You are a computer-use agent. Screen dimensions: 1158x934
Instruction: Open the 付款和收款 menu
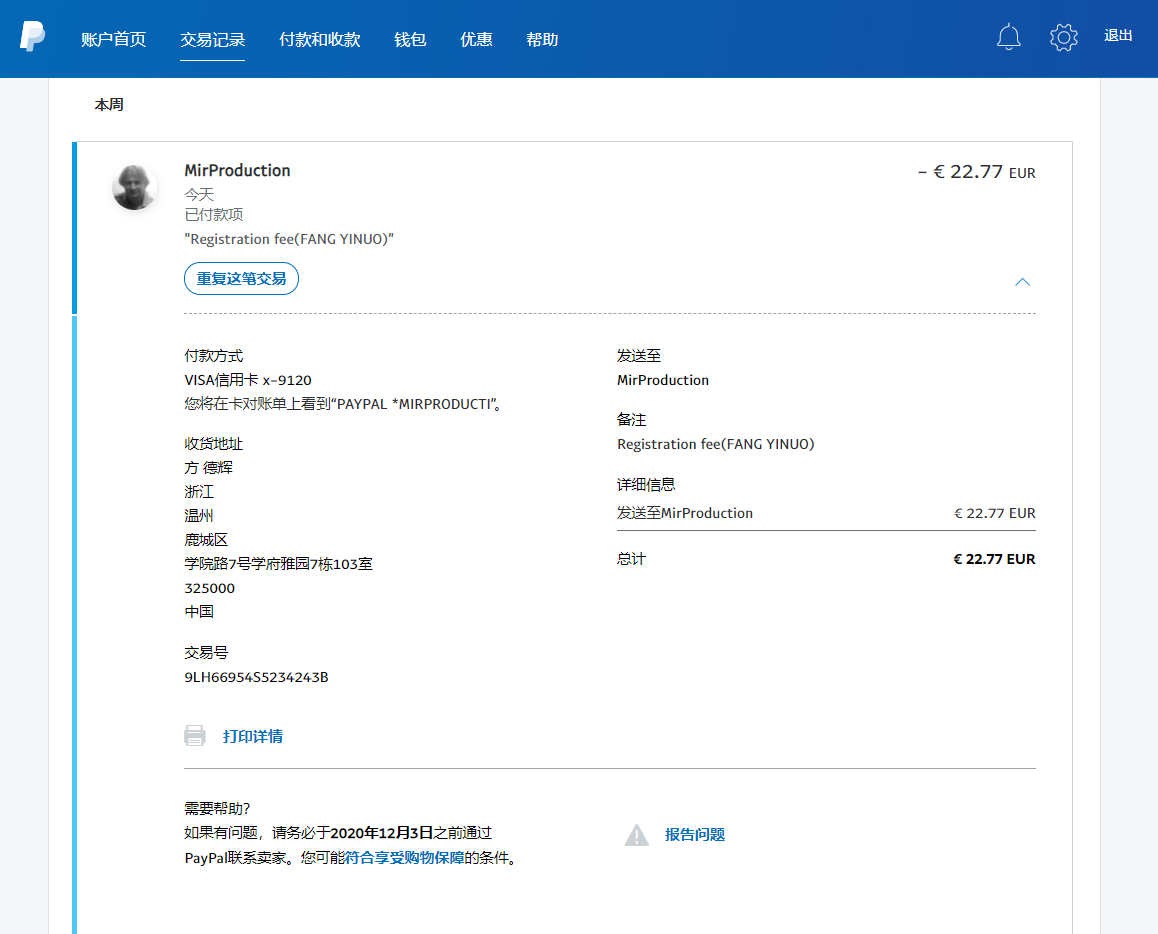coord(319,39)
